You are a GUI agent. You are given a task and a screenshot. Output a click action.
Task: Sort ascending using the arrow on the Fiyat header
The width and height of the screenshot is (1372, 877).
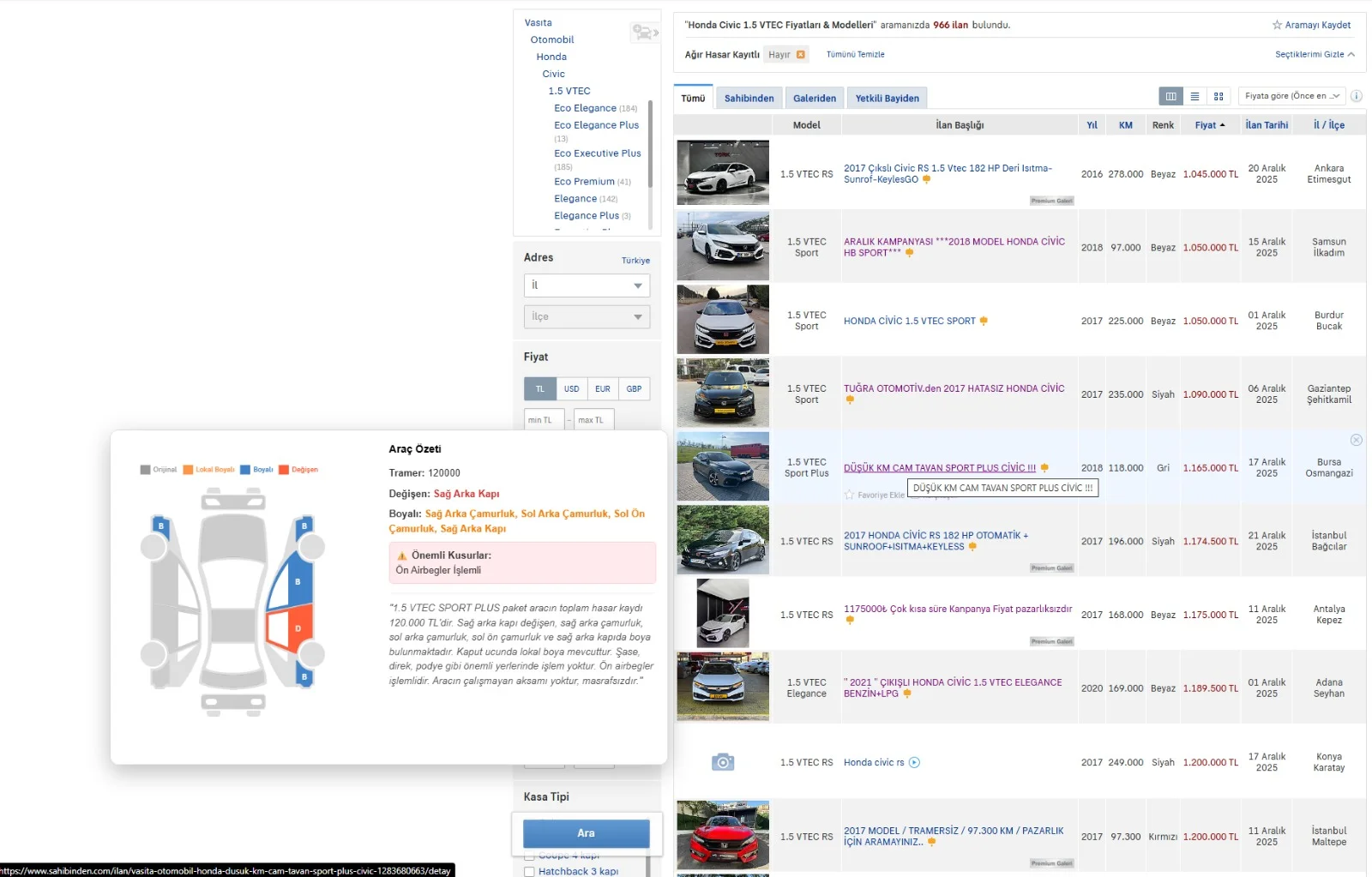(1222, 125)
